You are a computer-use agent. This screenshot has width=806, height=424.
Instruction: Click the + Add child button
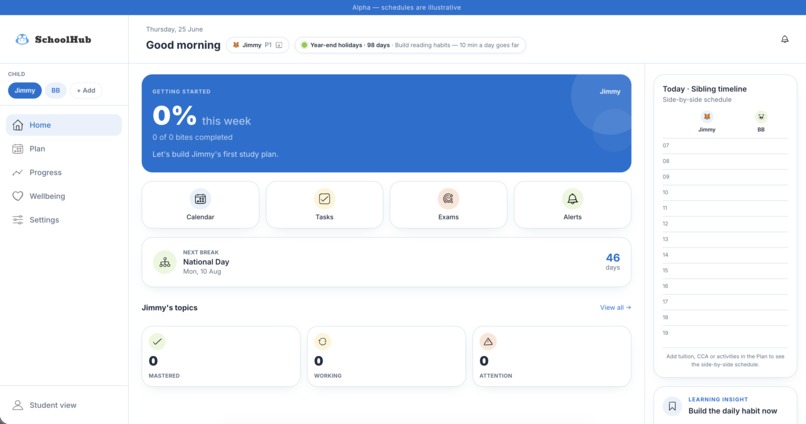[x=86, y=90]
